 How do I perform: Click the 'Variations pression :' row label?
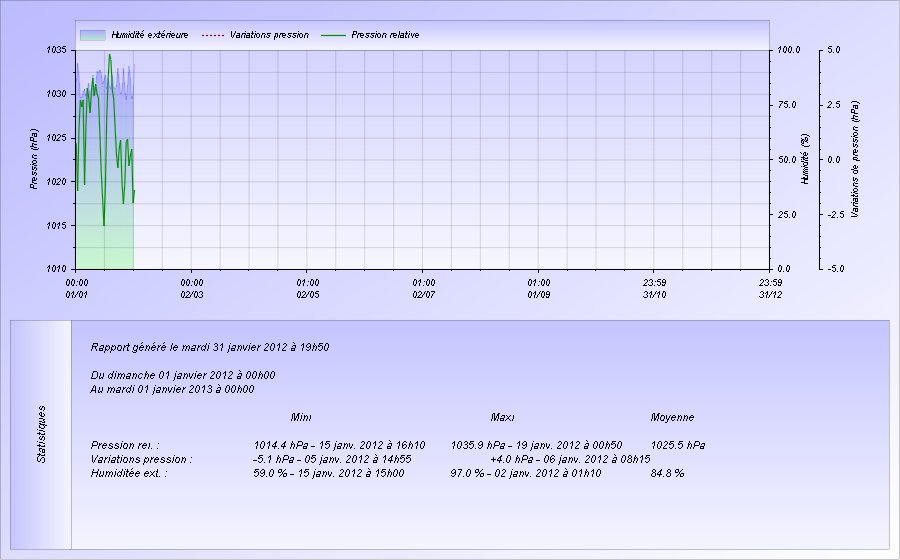click(141, 459)
